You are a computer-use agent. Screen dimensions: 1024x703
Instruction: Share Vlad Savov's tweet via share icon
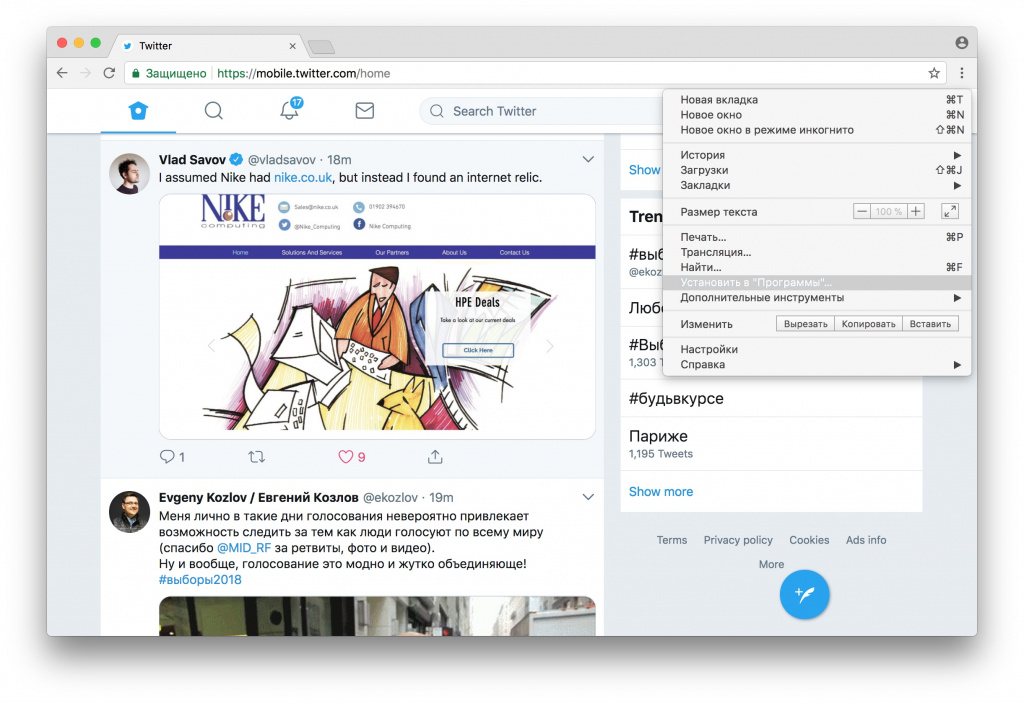(x=435, y=457)
